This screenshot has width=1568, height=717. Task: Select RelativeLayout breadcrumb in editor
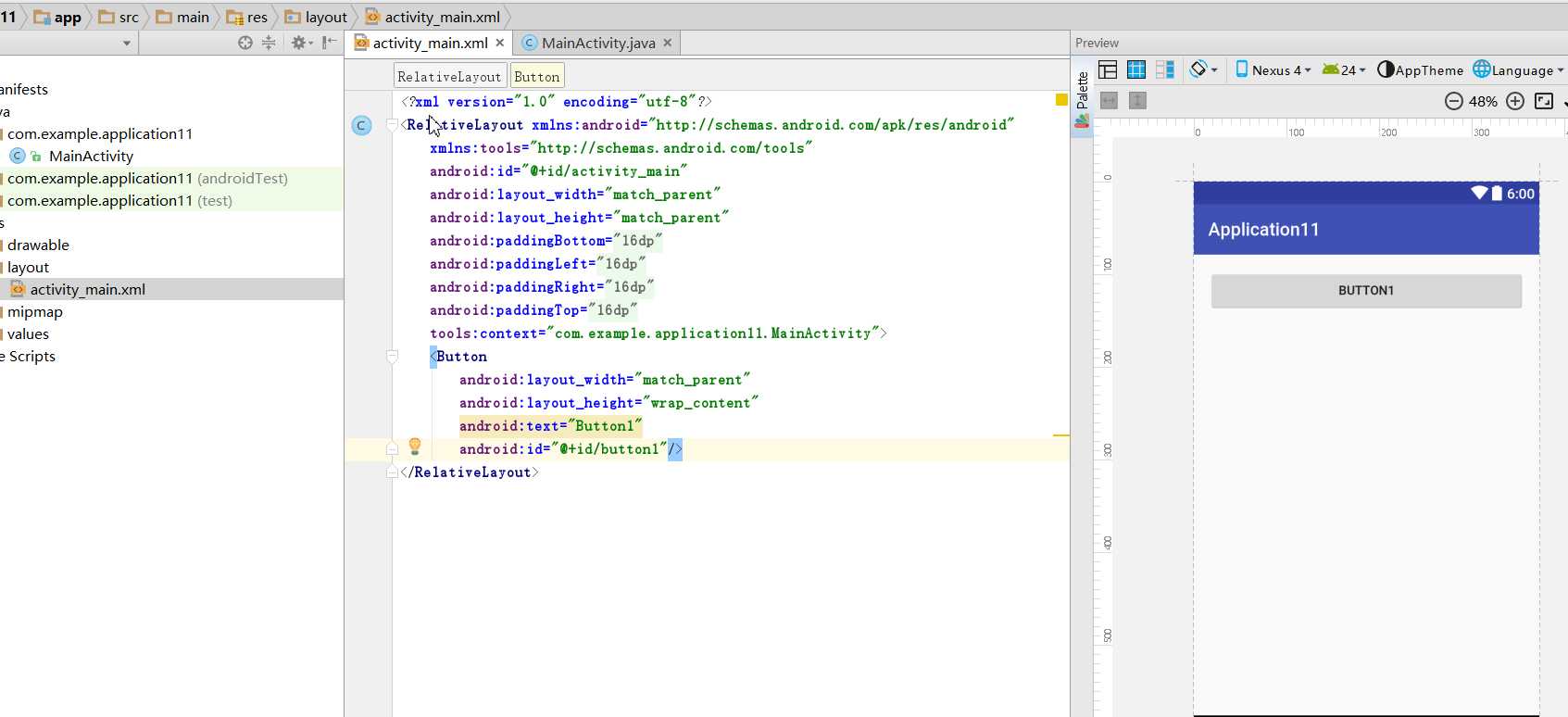[x=449, y=77]
